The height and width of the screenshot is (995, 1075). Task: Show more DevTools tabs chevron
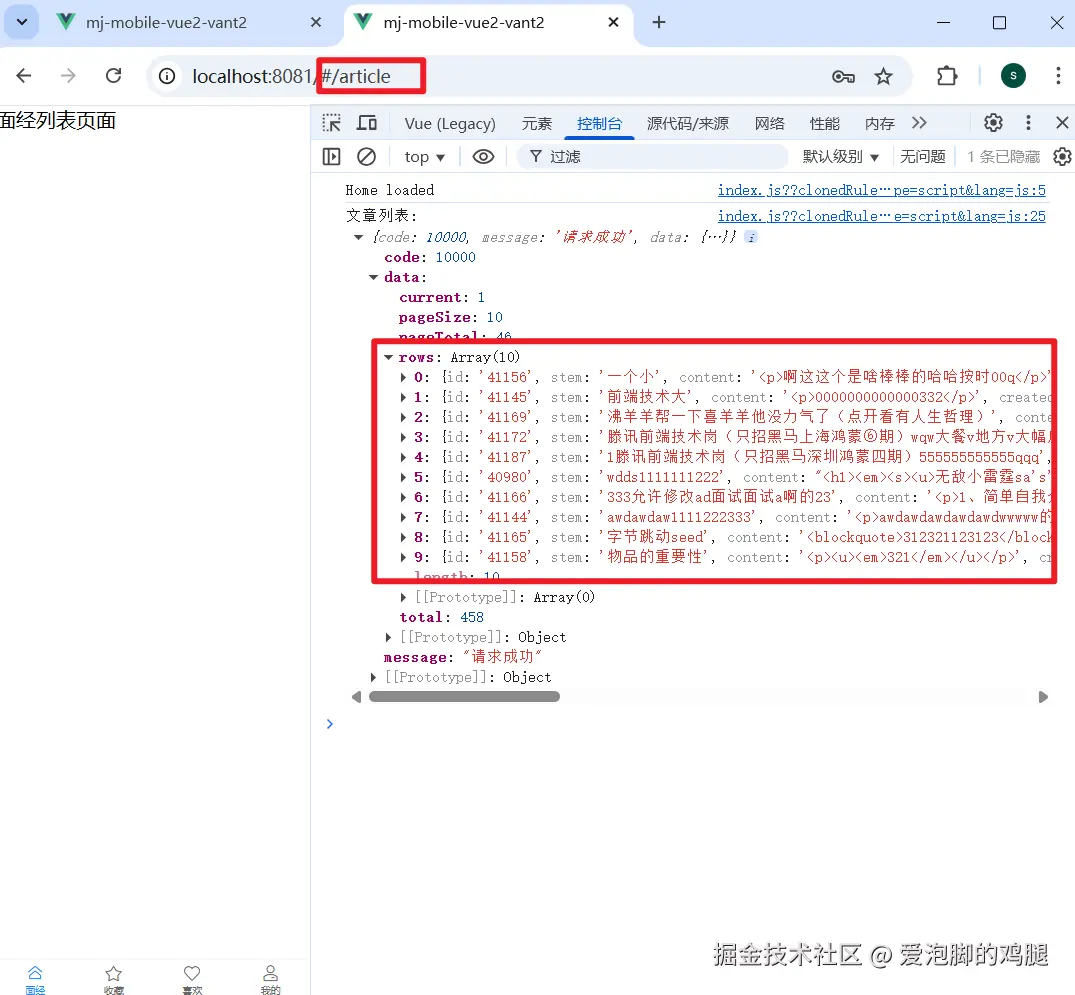coord(919,123)
